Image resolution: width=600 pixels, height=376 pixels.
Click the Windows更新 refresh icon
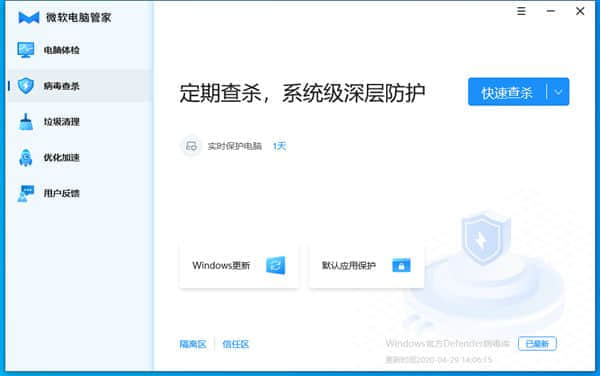pyautogui.click(x=276, y=265)
